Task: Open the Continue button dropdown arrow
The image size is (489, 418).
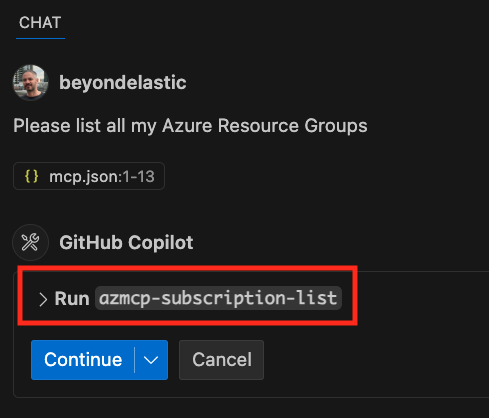Action: [151, 360]
